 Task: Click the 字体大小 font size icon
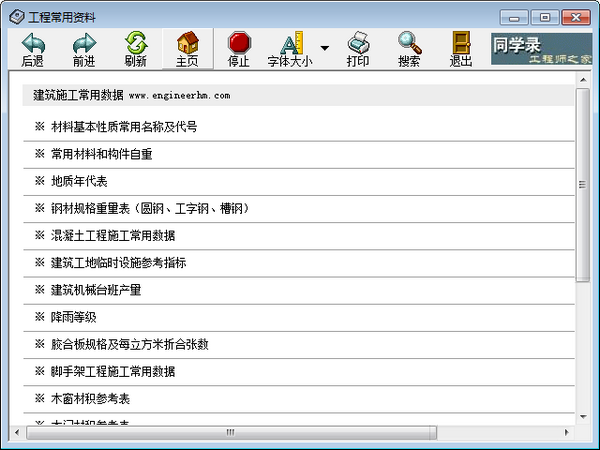[290, 43]
